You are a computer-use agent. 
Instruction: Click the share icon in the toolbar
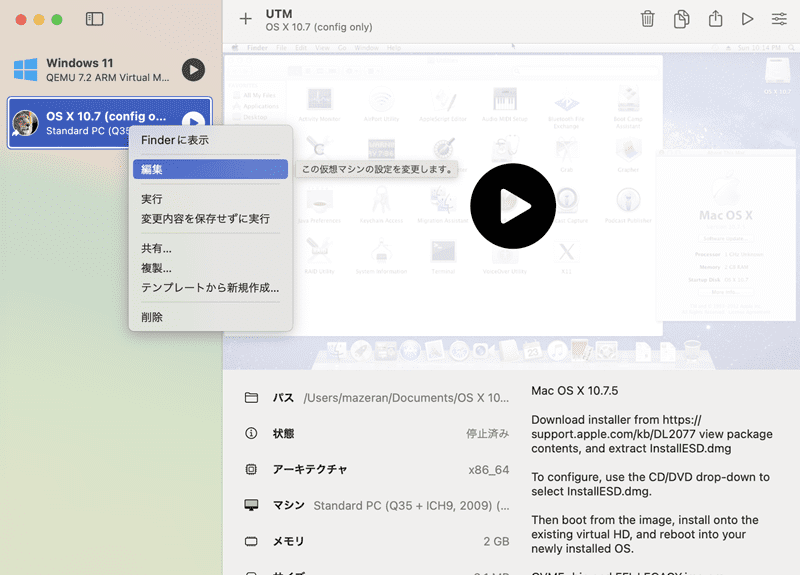point(715,18)
